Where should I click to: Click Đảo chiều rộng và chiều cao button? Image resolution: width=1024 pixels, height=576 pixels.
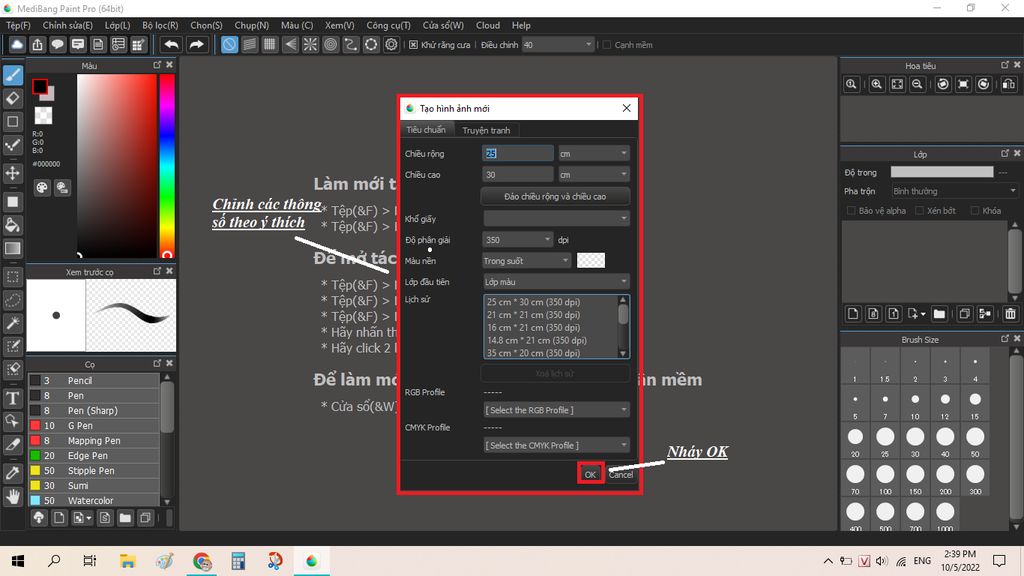555,196
